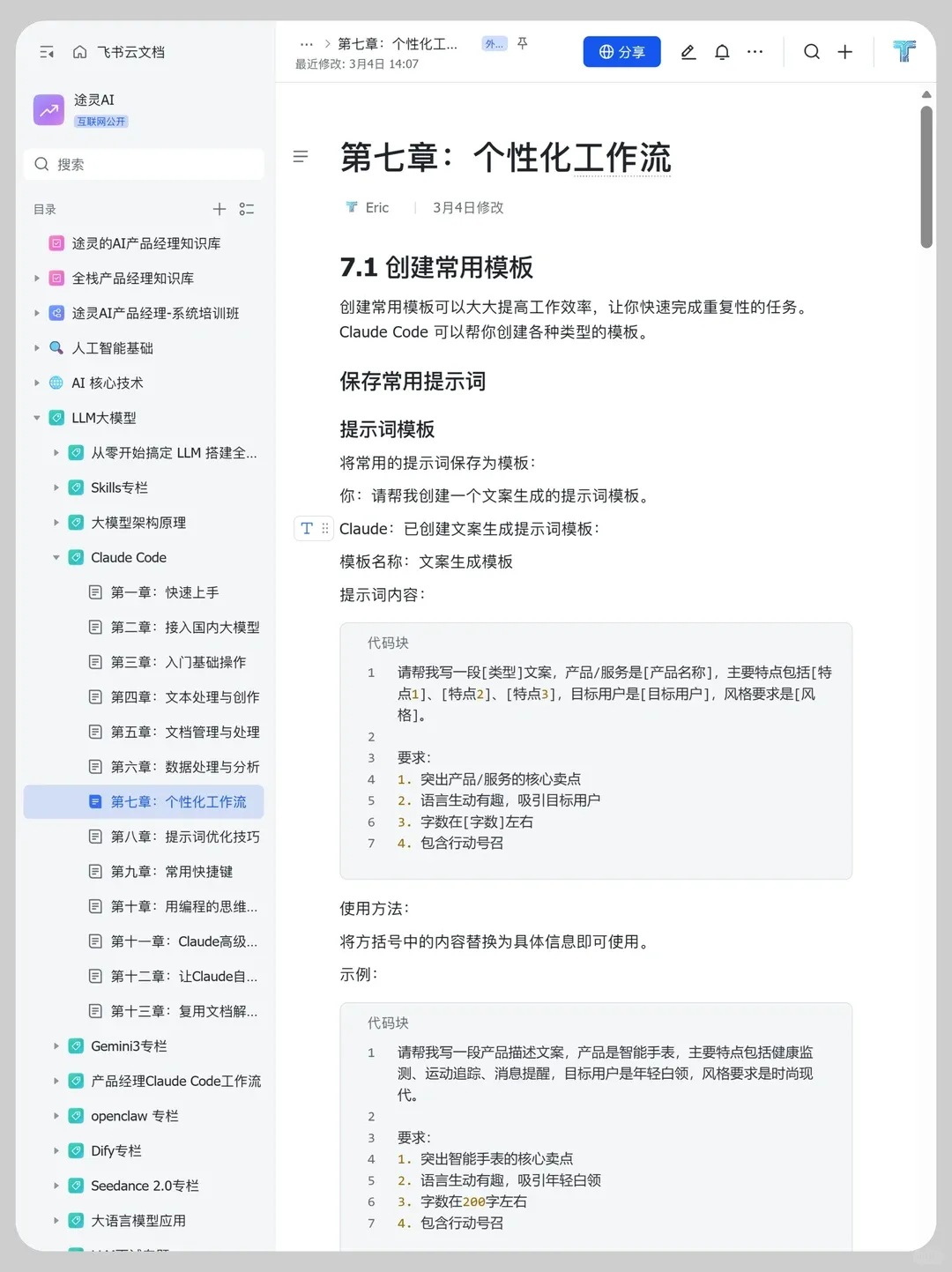
Task: Click the 外... external tag badge
Action: (x=495, y=44)
